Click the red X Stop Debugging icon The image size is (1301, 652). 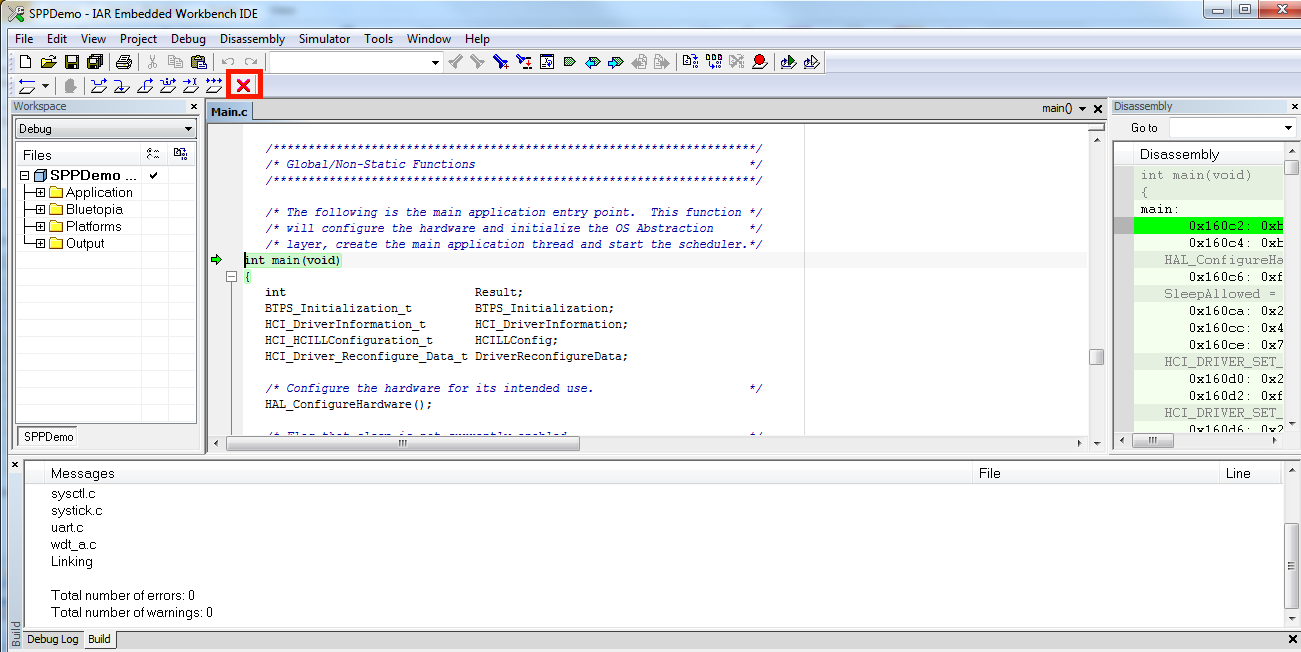243,86
